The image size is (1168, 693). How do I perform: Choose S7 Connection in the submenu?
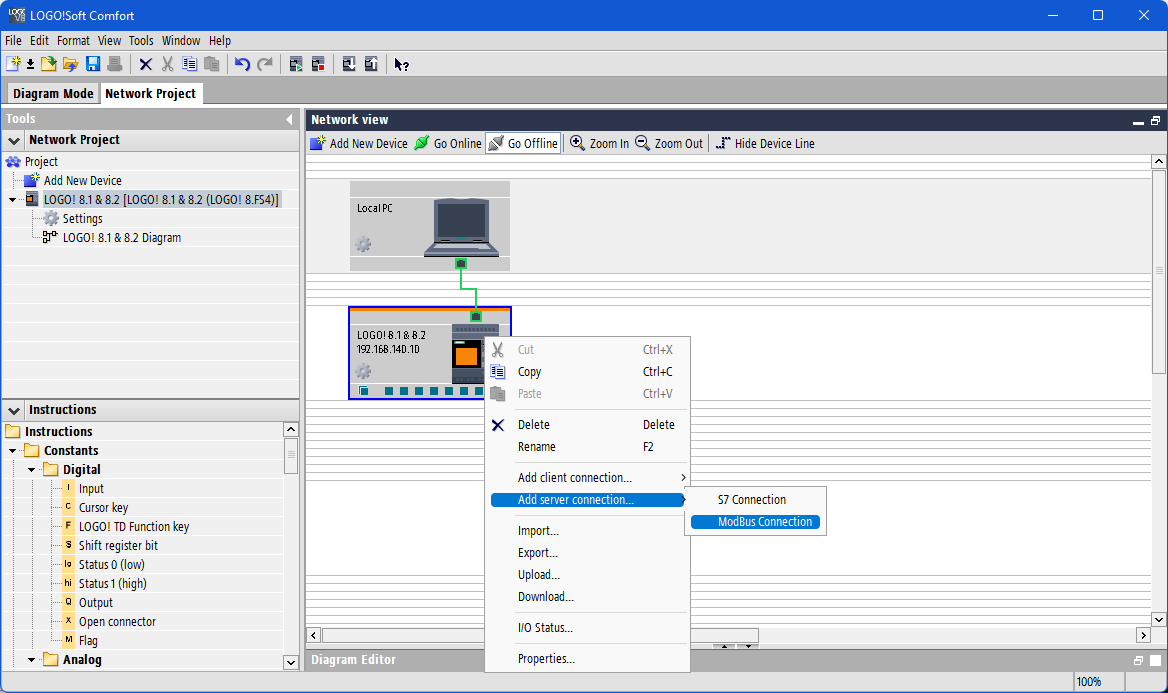(752, 499)
